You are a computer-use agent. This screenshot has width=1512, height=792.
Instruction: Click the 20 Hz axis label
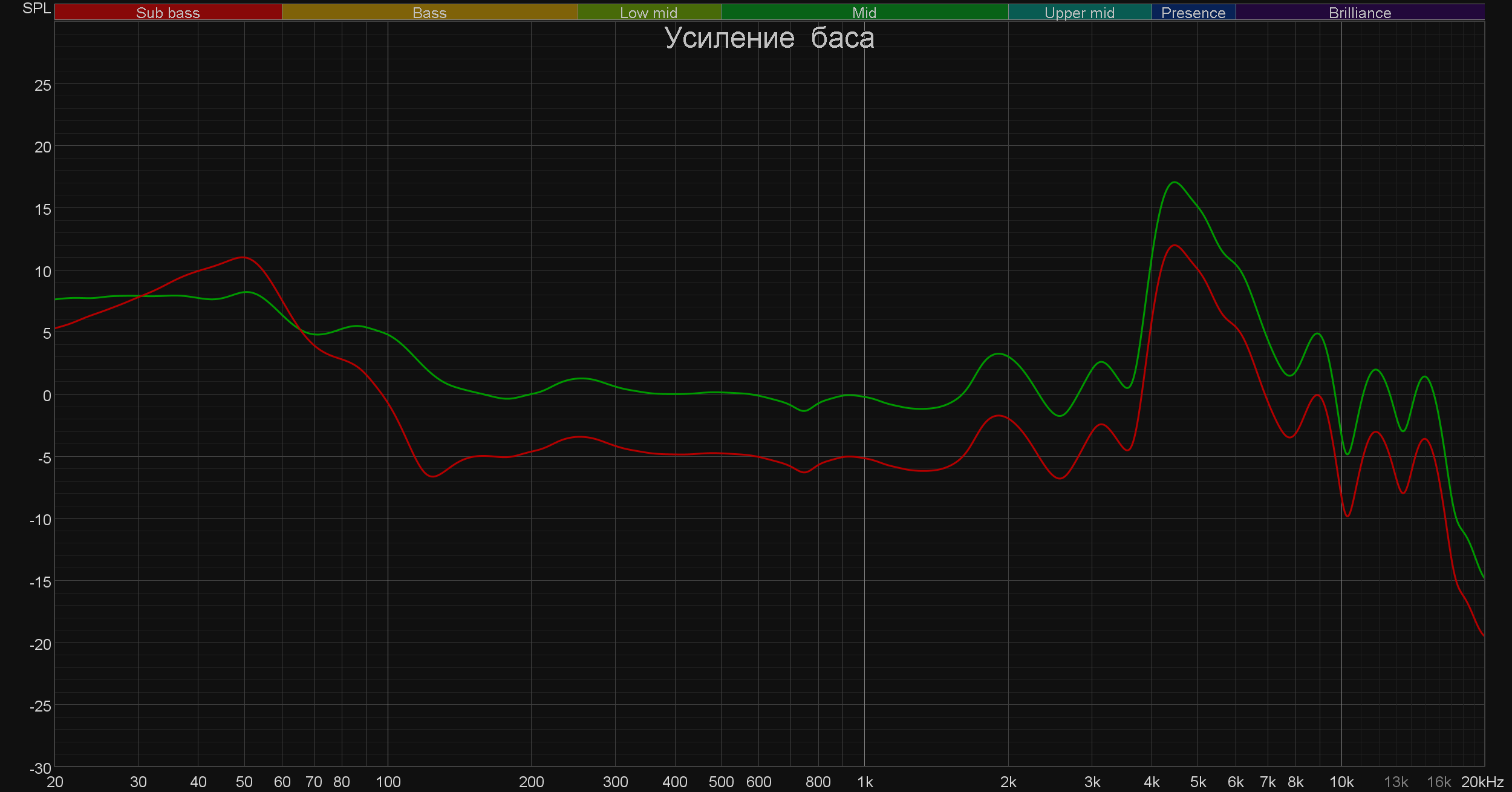(54, 782)
